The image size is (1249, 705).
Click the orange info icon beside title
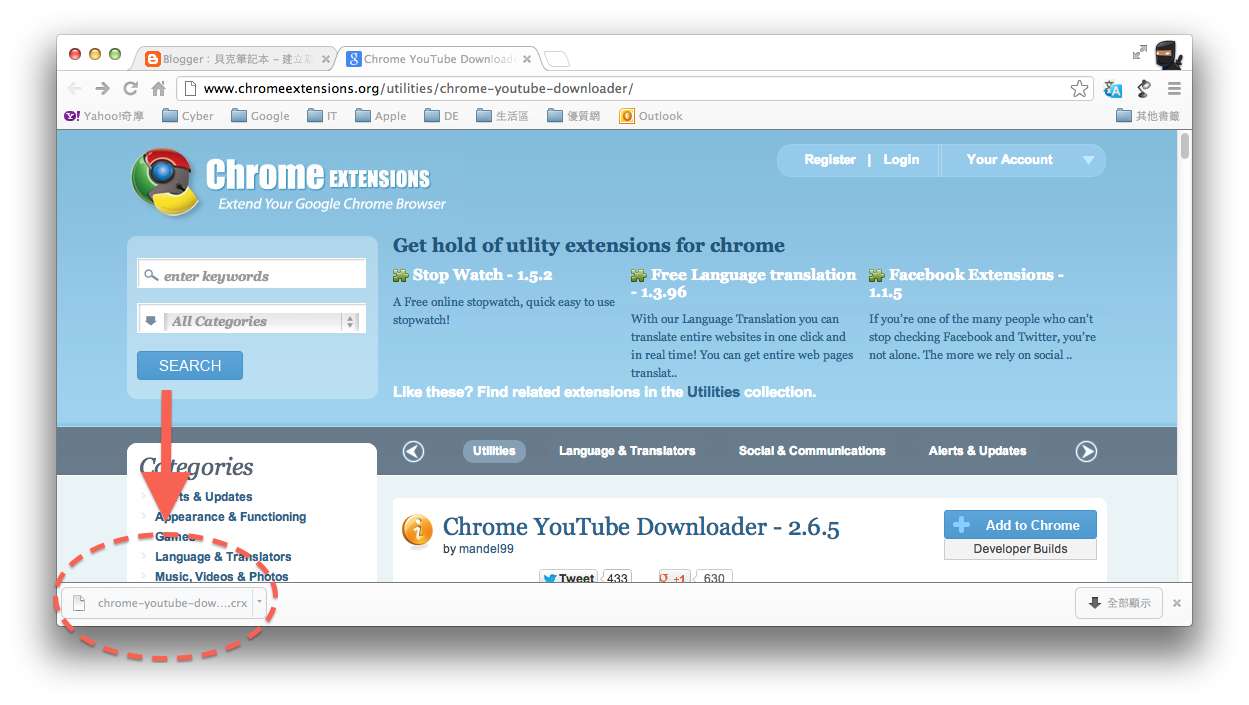click(x=417, y=530)
